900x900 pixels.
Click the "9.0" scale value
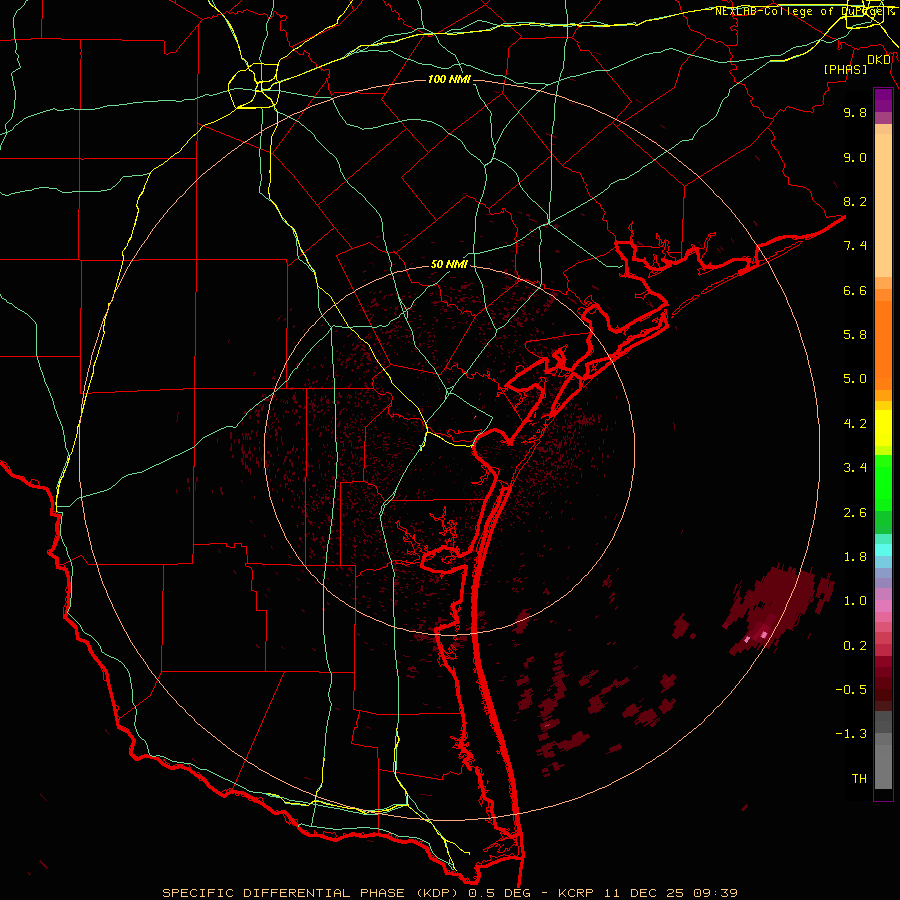(x=855, y=157)
